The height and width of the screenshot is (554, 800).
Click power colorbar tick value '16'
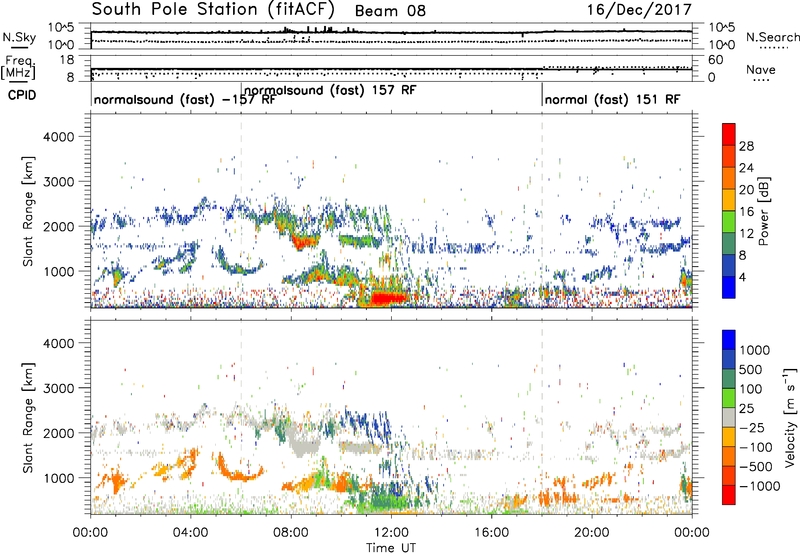pyautogui.click(x=746, y=212)
